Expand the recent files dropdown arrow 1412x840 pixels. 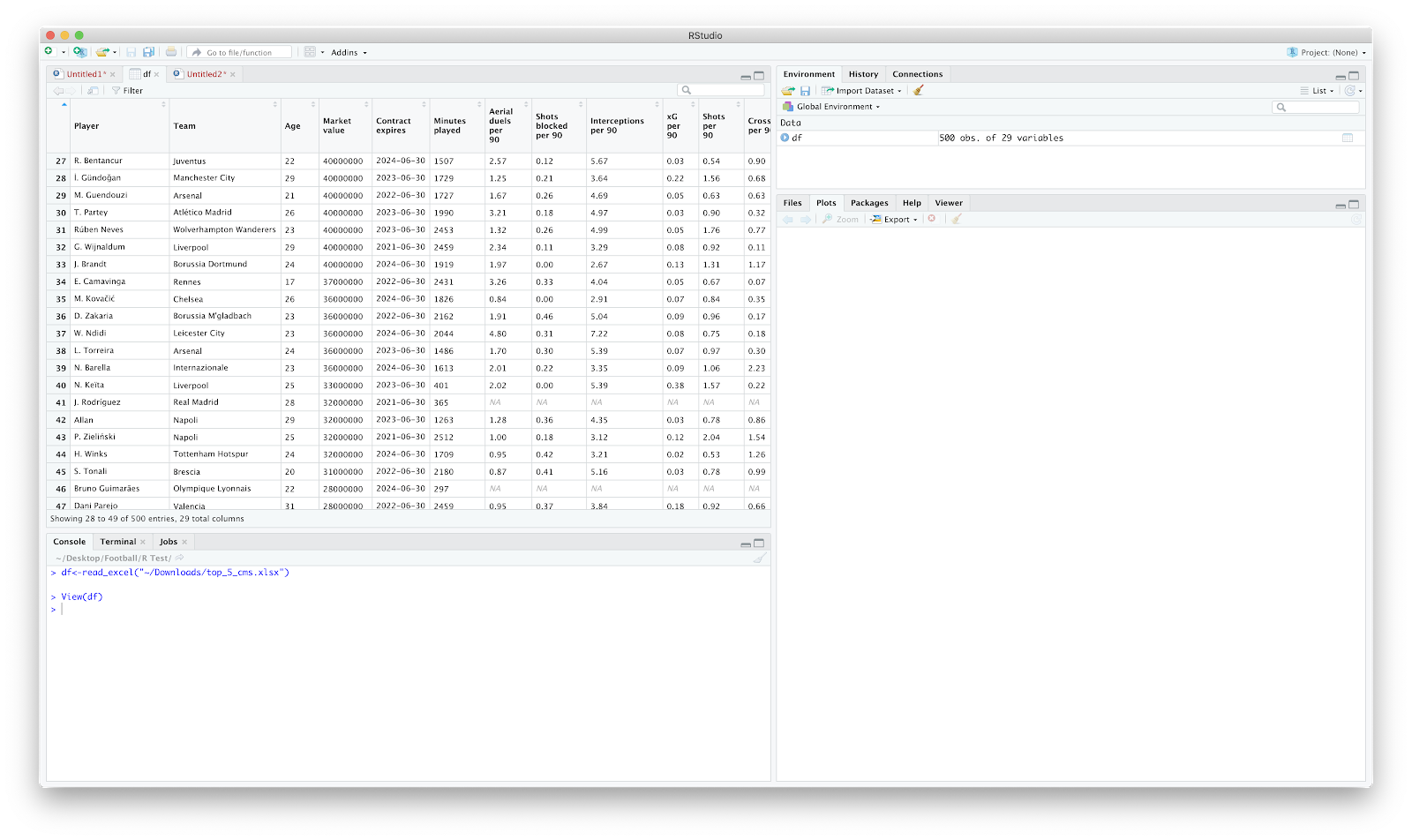coord(115,53)
